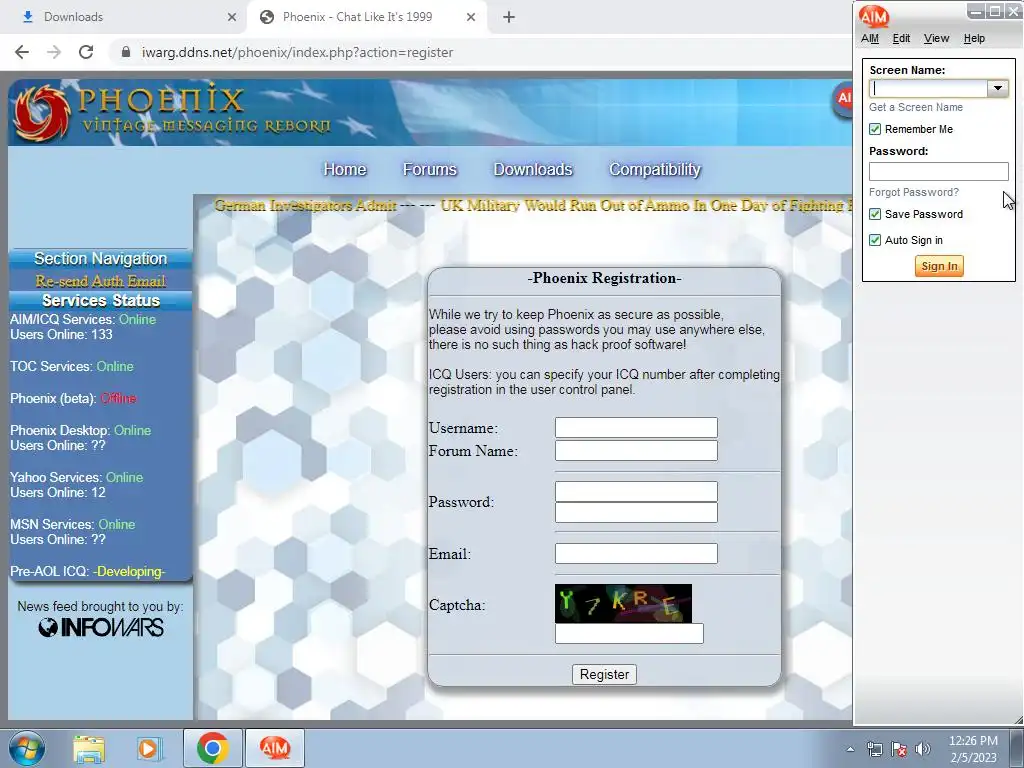Click the Services Status header
1024x768 pixels.
coord(101,300)
